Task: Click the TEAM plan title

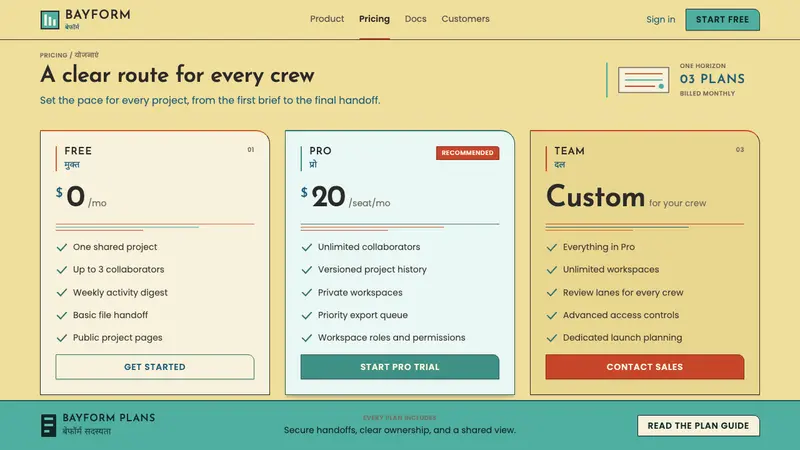Action: [x=569, y=151]
